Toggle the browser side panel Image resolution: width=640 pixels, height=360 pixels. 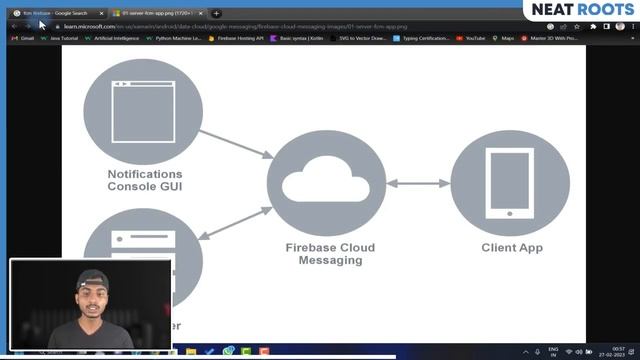607,27
